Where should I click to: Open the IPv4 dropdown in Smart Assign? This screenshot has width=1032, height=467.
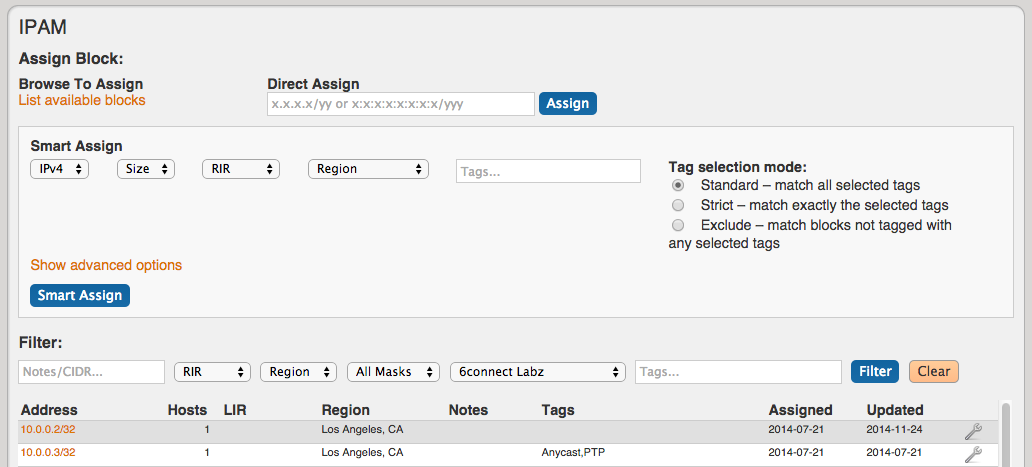click(59, 169)
